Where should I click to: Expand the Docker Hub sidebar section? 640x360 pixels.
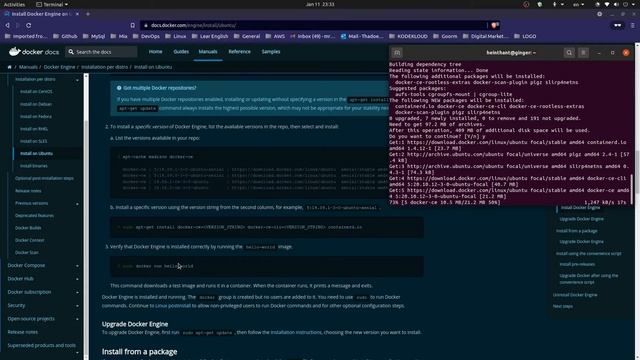(x=77, y=279)
